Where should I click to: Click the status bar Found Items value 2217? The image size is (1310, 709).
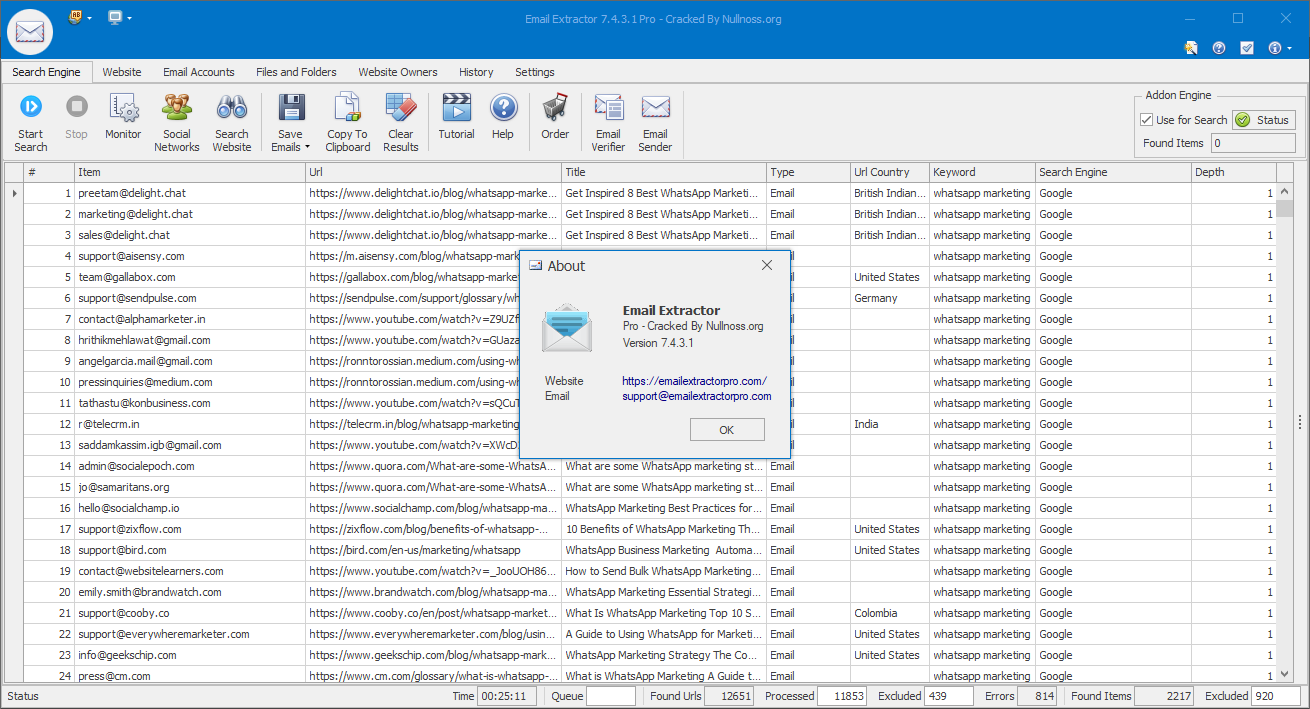pos(1164,696)
